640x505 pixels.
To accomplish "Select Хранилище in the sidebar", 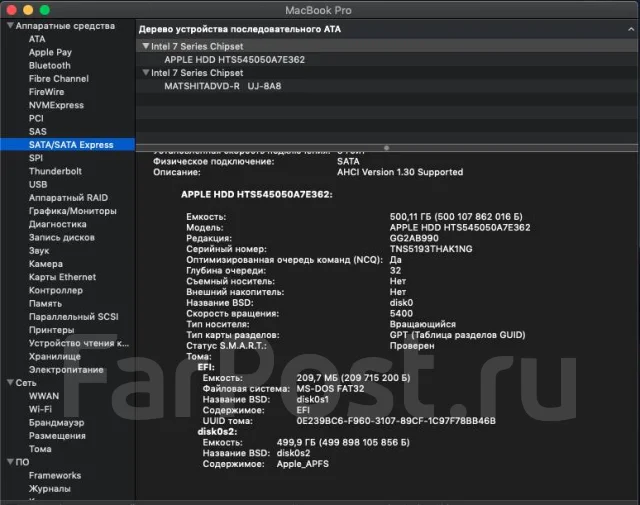I will tap(55, 356).
